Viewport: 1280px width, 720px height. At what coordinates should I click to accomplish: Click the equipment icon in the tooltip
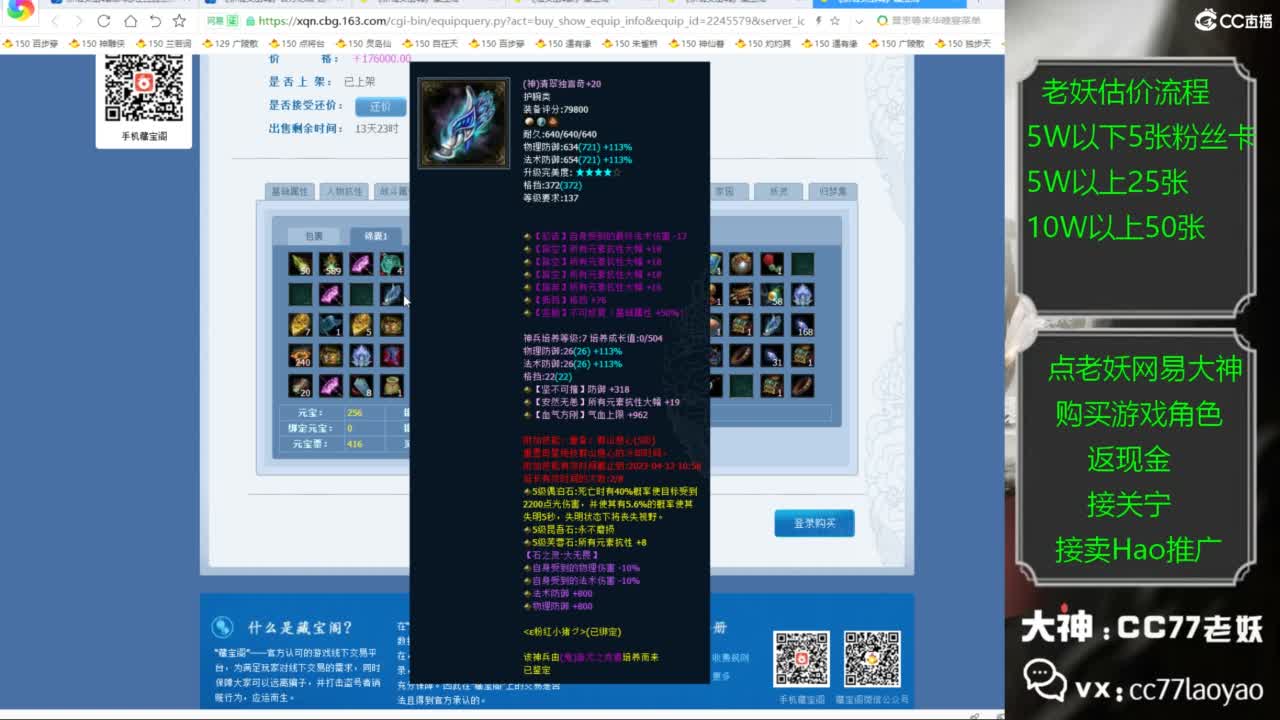click(463, 123)
